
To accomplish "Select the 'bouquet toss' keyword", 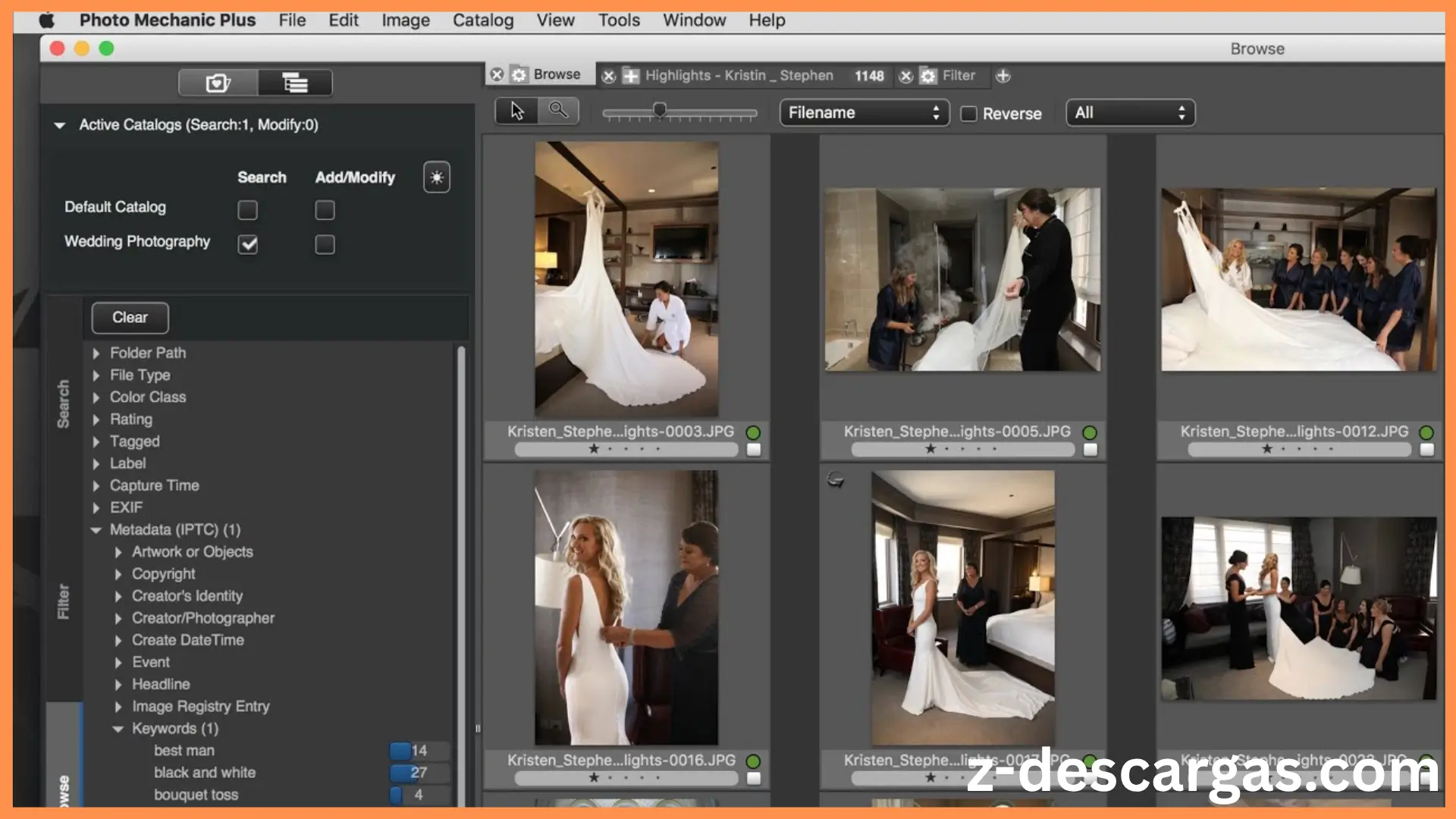I will click(x=196, y=795).
